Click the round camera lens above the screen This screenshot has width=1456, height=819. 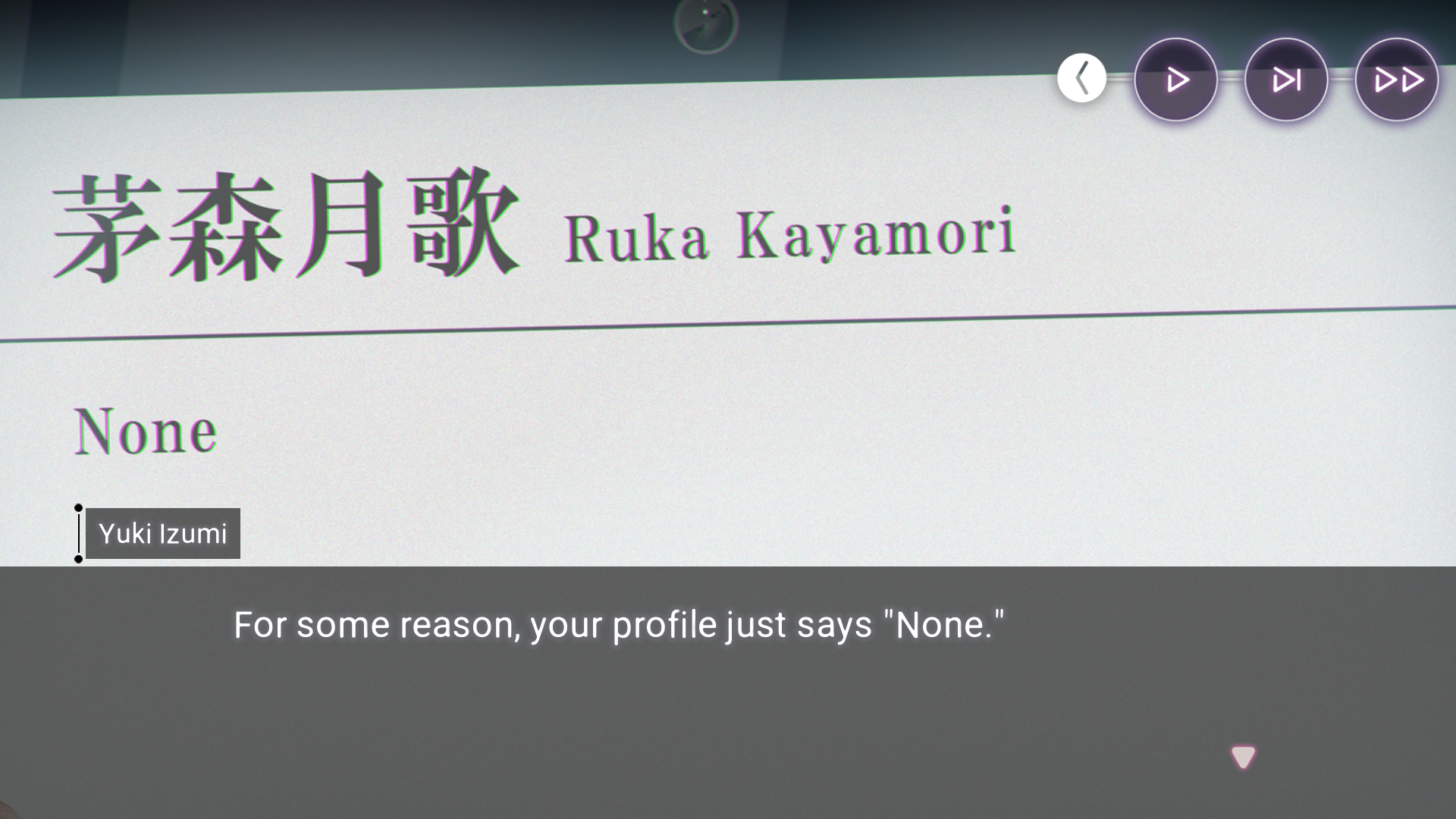click(x=706, y=24)
